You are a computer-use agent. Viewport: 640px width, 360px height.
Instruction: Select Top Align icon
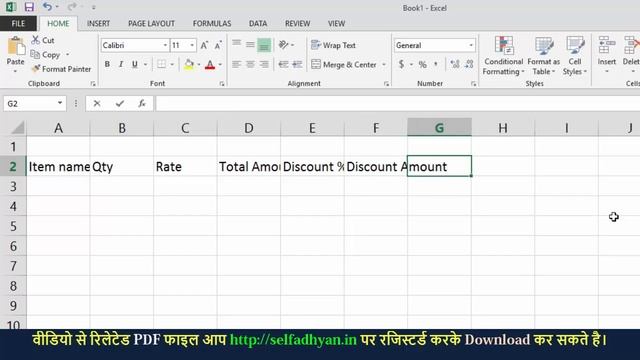point(236,44)
